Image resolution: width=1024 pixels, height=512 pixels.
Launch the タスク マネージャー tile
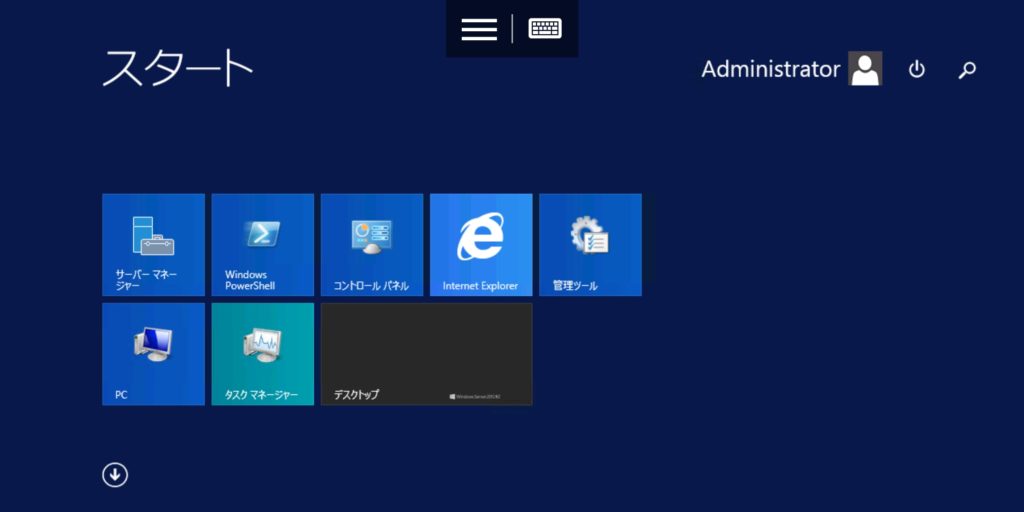point(263,354)
